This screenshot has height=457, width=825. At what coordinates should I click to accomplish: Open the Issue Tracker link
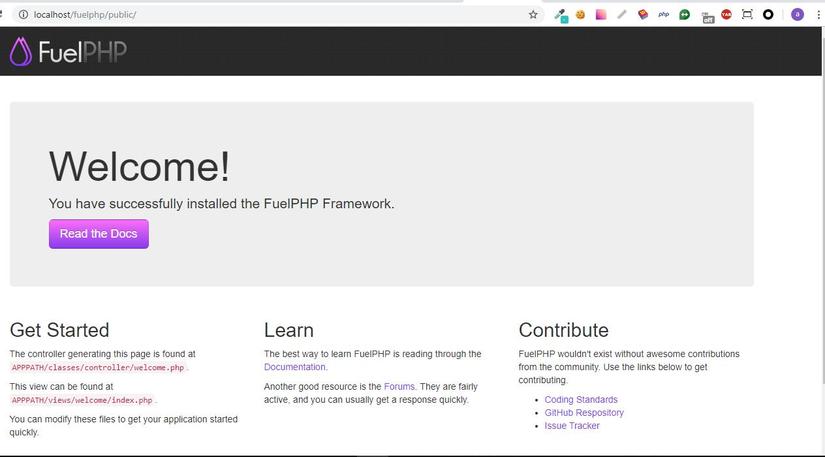coord(572,426)
